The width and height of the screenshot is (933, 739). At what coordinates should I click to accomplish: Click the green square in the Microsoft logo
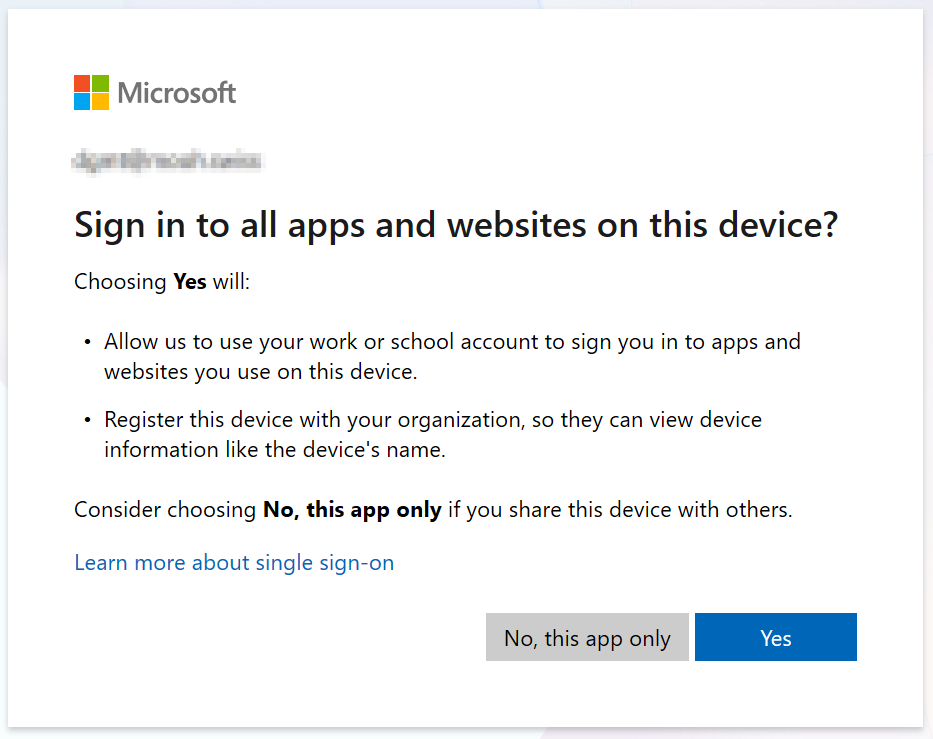(101, 84)
